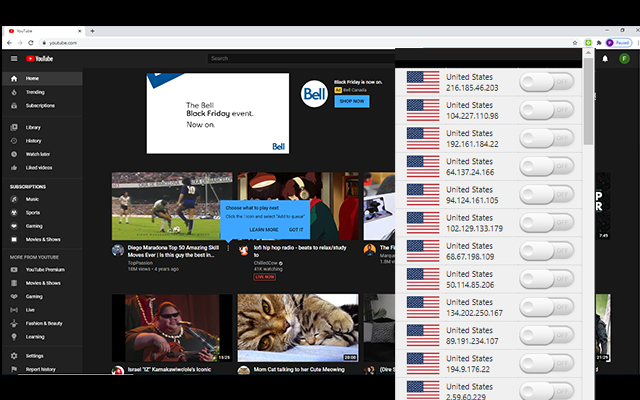This screenshot has height=400, width=640.
Task: Click GOT IT in the tooltip
Action: tap(296, 229)
